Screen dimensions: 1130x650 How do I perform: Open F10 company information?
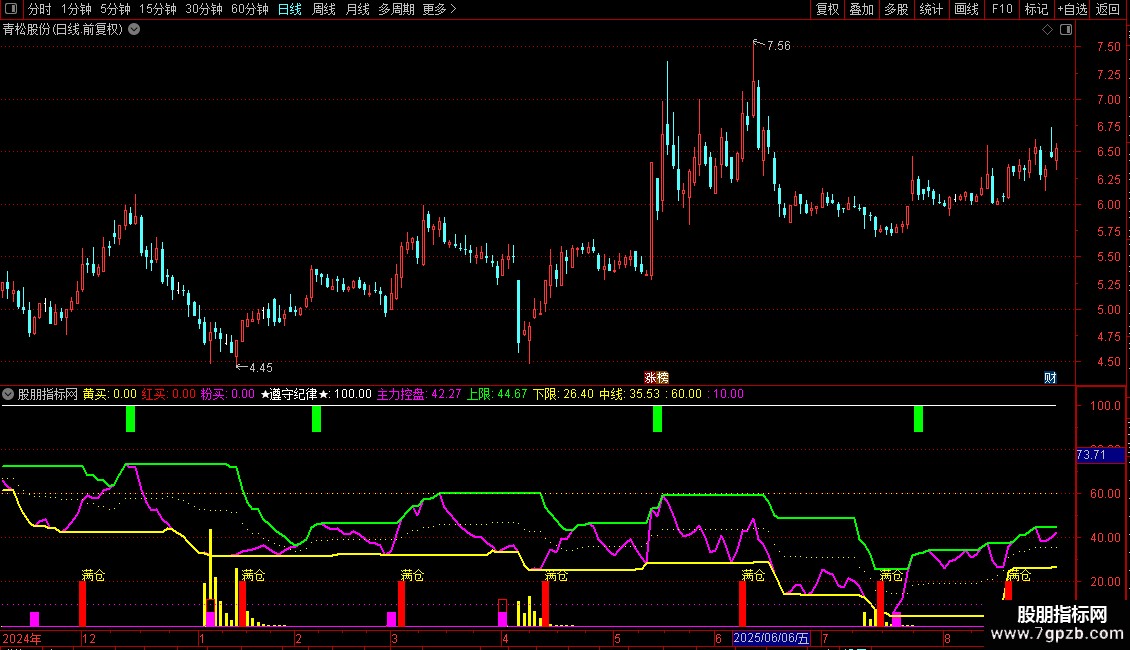(1001, 10)
